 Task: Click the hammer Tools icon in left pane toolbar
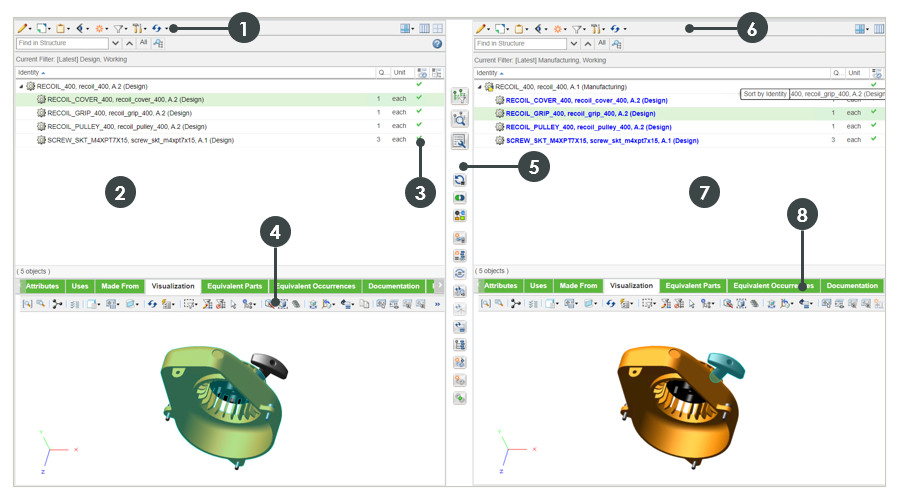(x=137, y=28)
